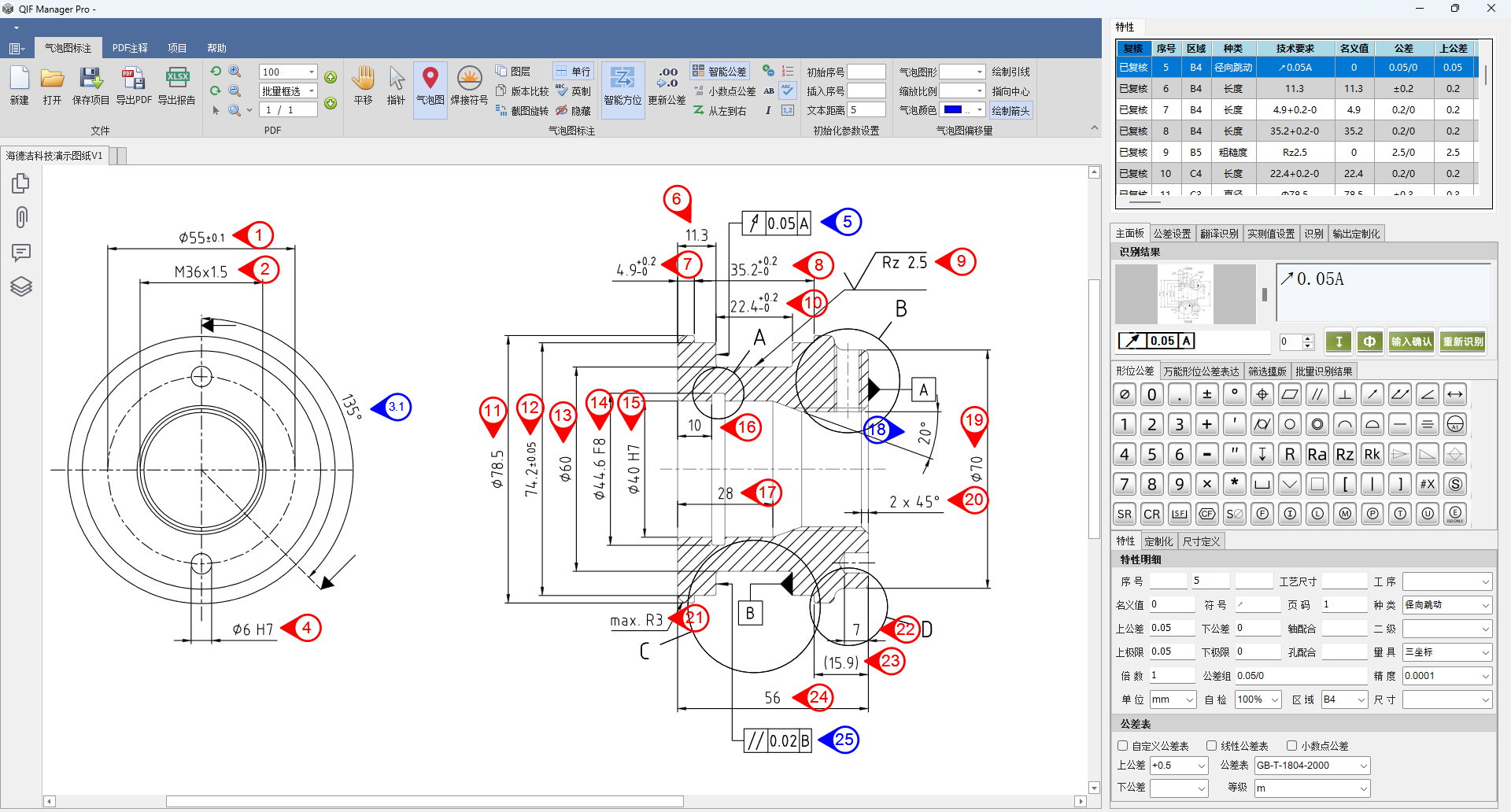Click the zoom-in magnifier in PDF group
Image resolution: width=1511 pixels, height=812 pixels.
[x=235, y=72]
